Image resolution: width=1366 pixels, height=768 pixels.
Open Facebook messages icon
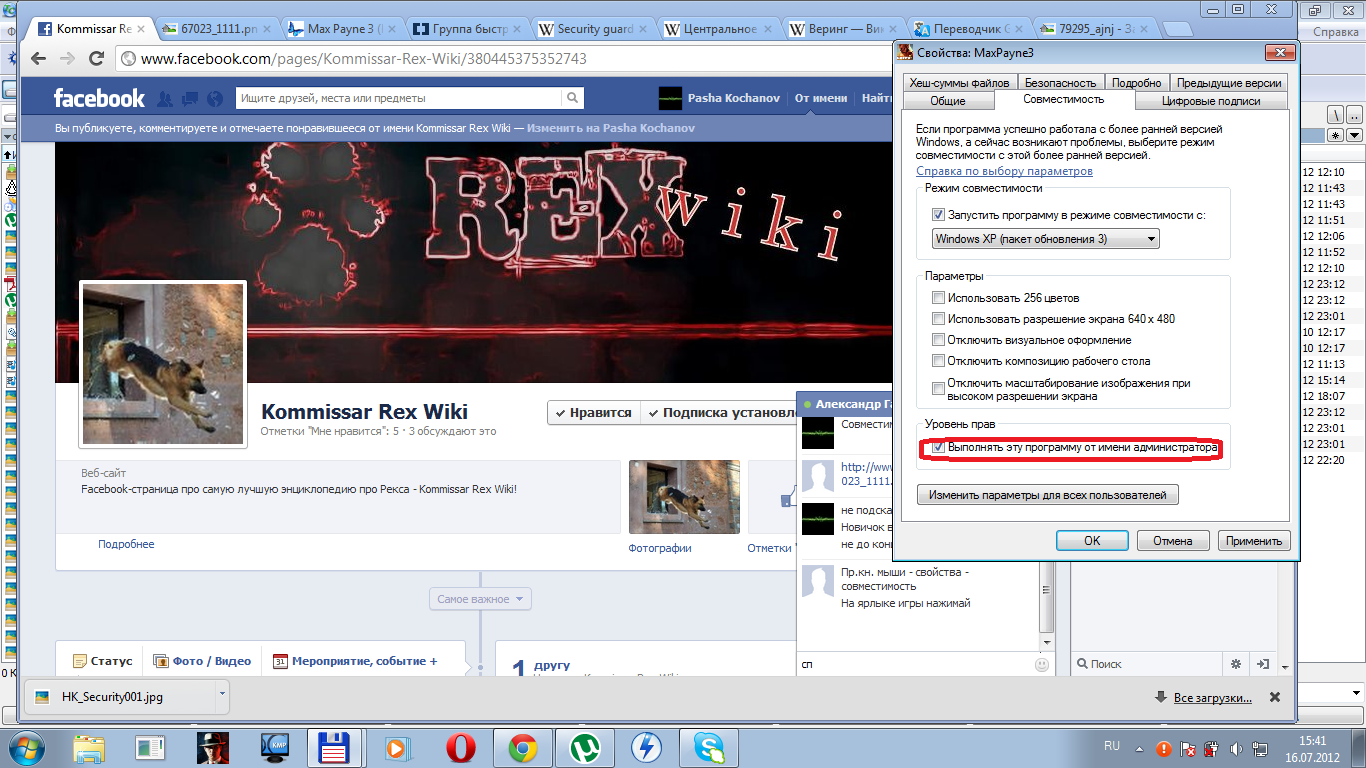click(x=190, y=98)
